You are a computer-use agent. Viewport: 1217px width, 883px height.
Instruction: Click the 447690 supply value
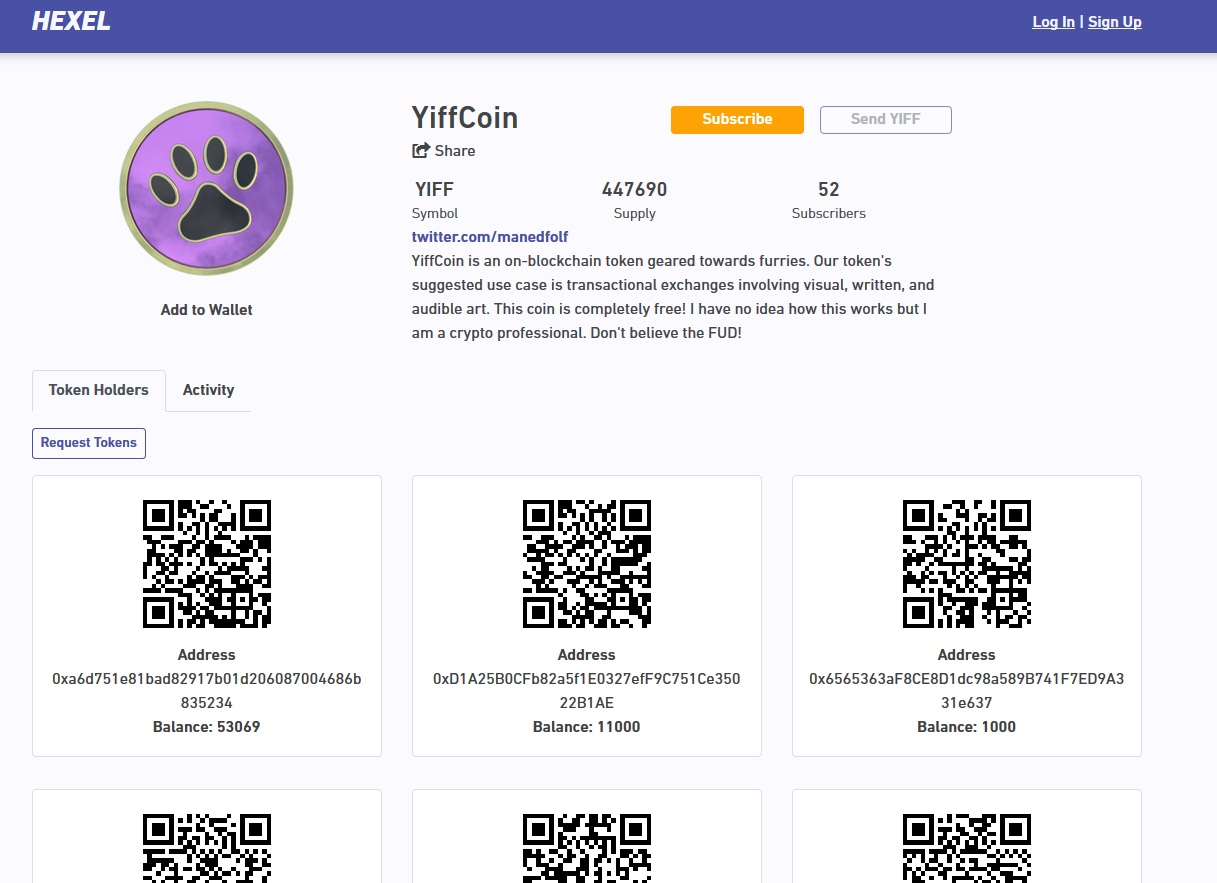point(634,189)
